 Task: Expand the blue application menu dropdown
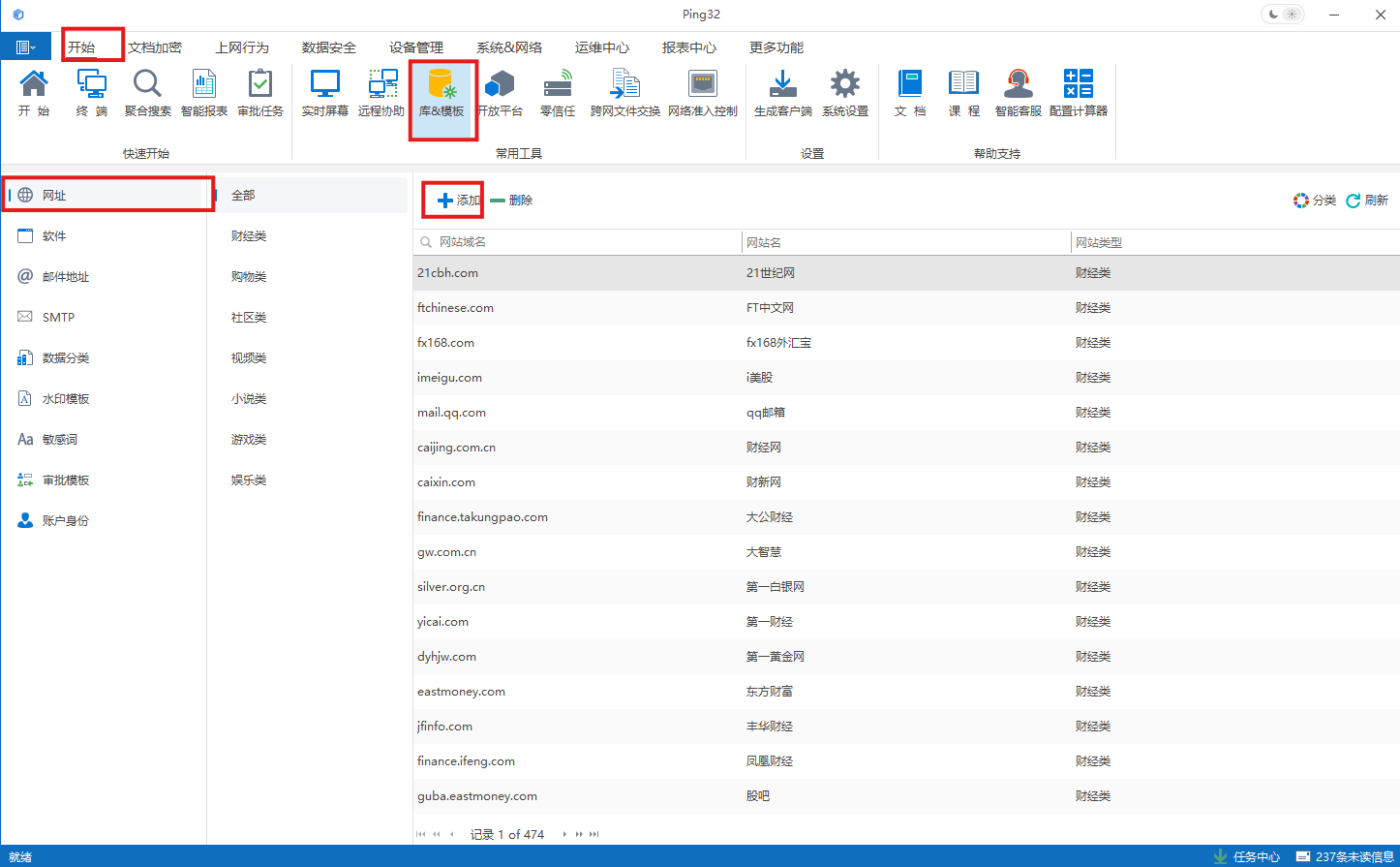coord(26,47)
